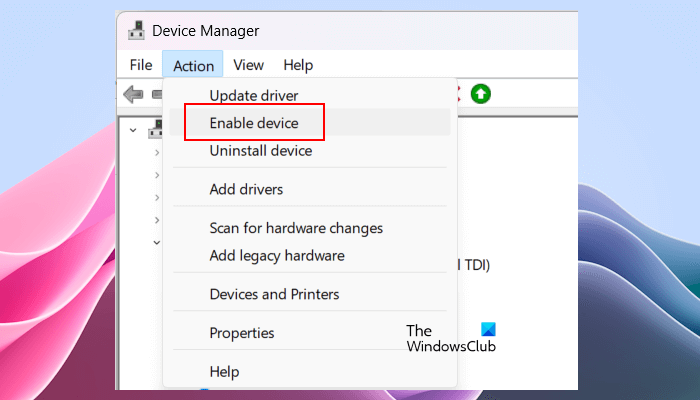Select Scan for hardware changes
Image resolution: width=700 pixels, height=400 pixels.
pos(296,228)
